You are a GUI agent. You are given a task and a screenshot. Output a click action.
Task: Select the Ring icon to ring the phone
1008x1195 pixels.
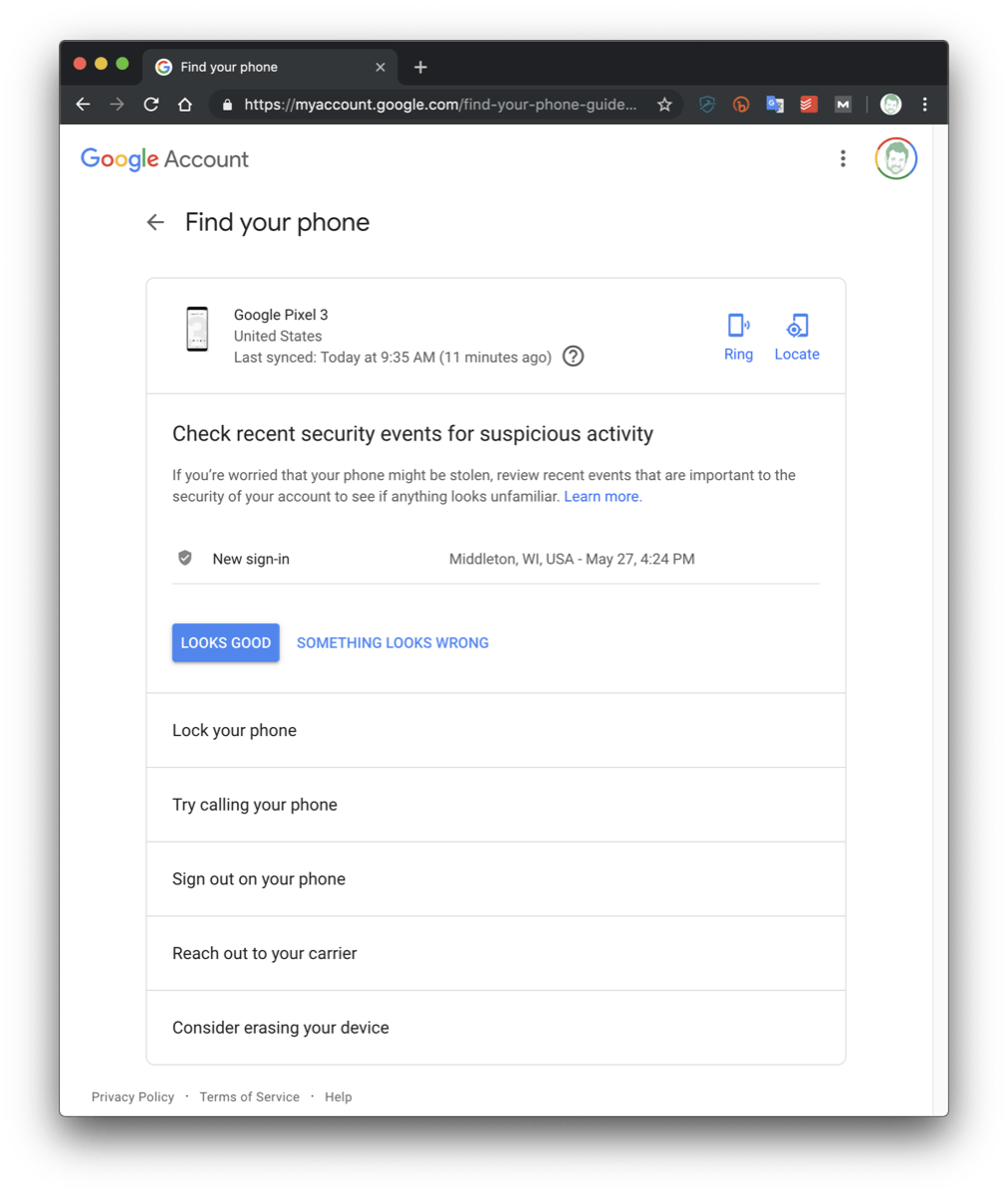[x=738, y=326]
